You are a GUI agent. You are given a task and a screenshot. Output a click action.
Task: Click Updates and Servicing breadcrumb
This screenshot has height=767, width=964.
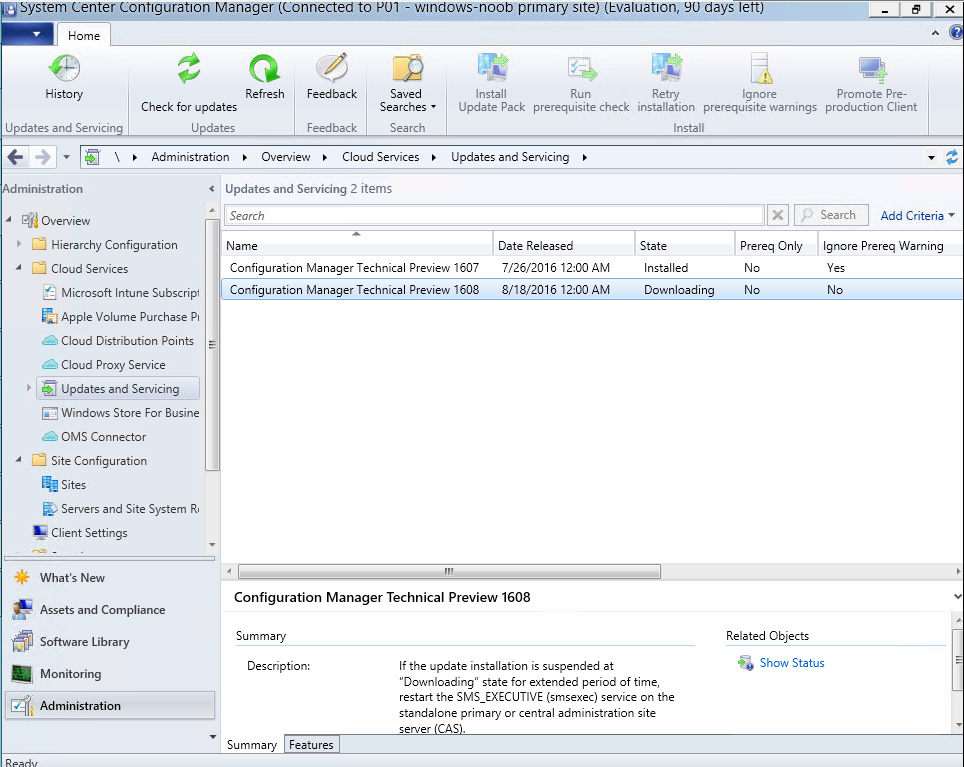pos(510,157)
